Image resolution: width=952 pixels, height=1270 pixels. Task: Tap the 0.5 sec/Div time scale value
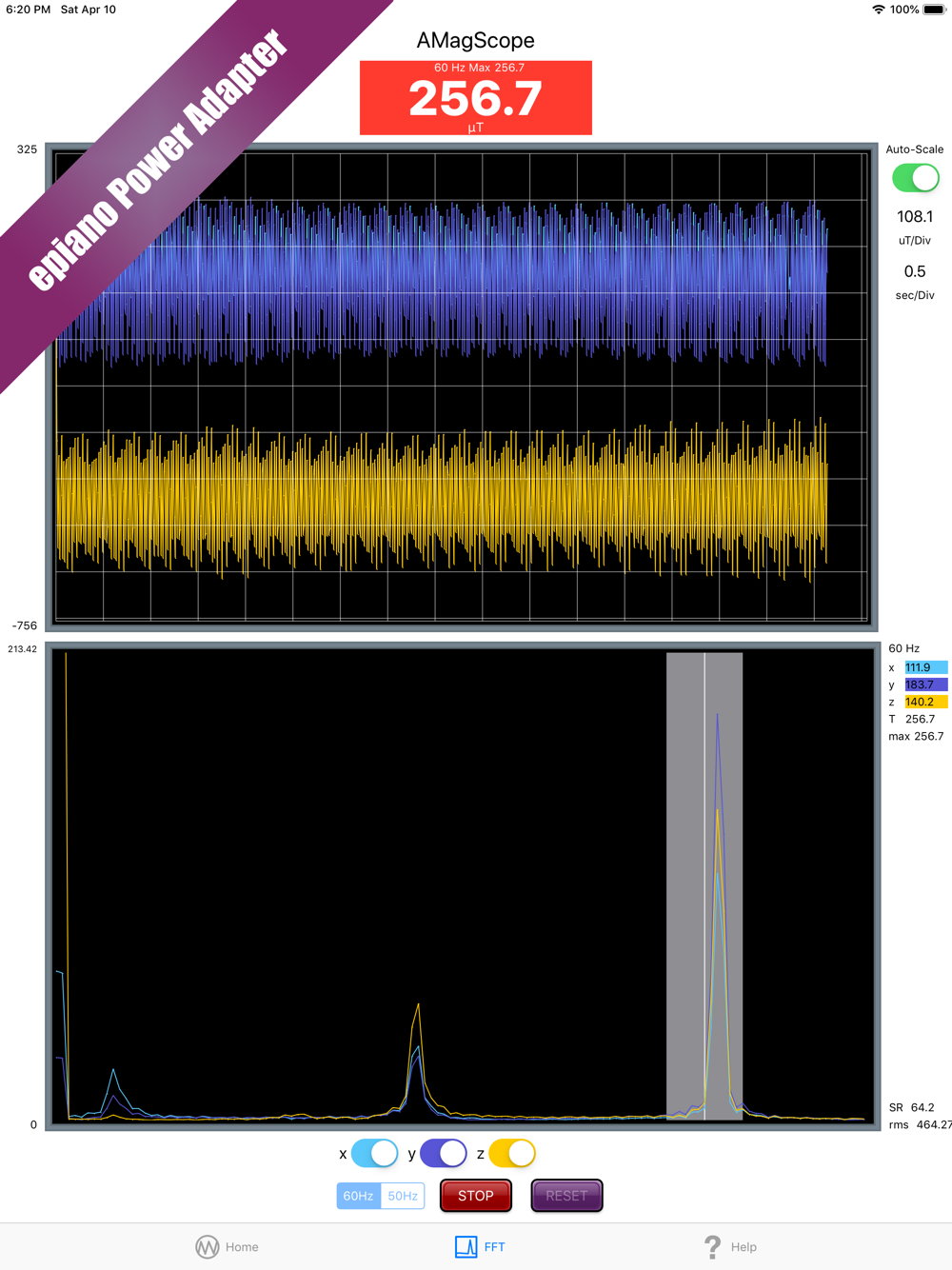point(915,272)
